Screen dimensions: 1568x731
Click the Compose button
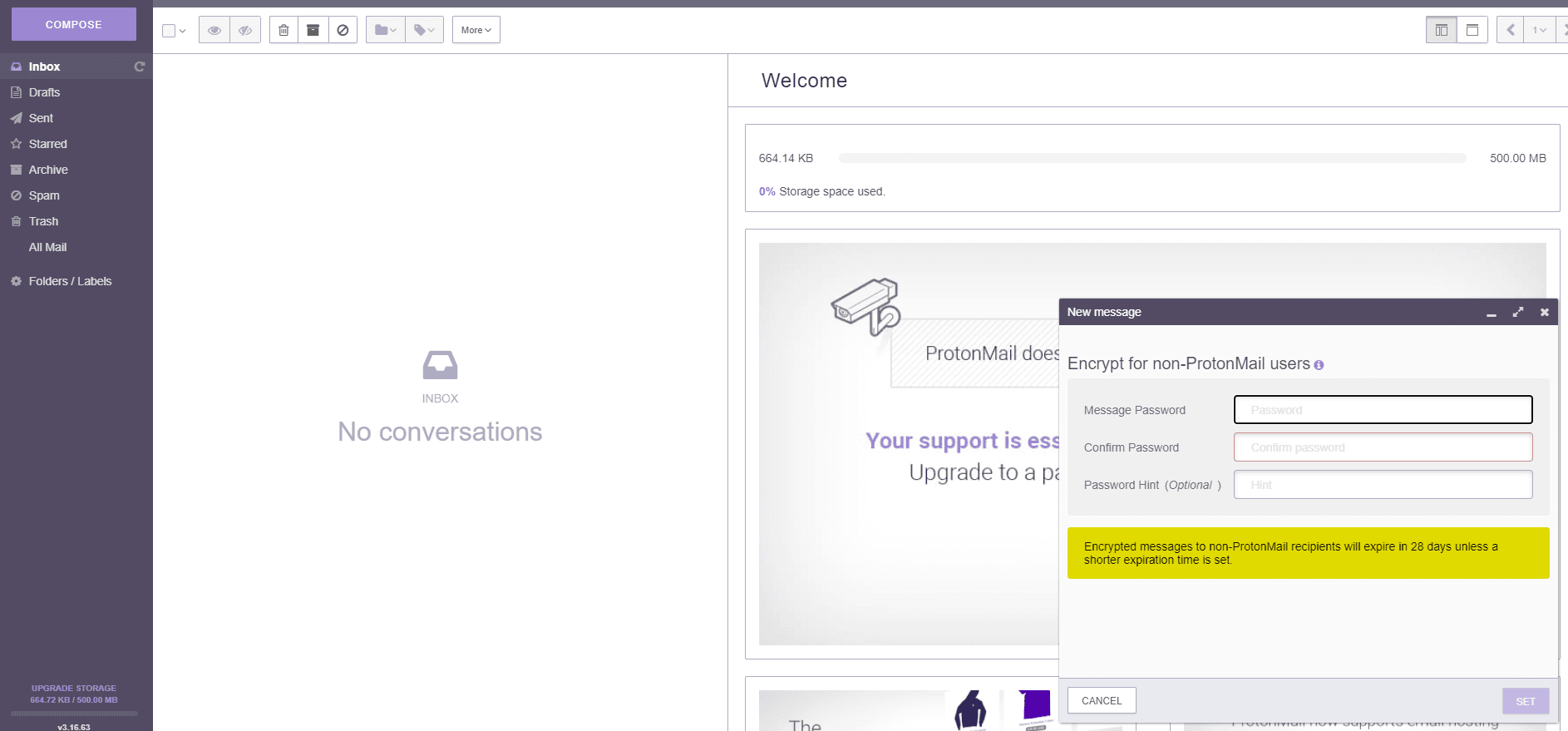coord(74,24)
